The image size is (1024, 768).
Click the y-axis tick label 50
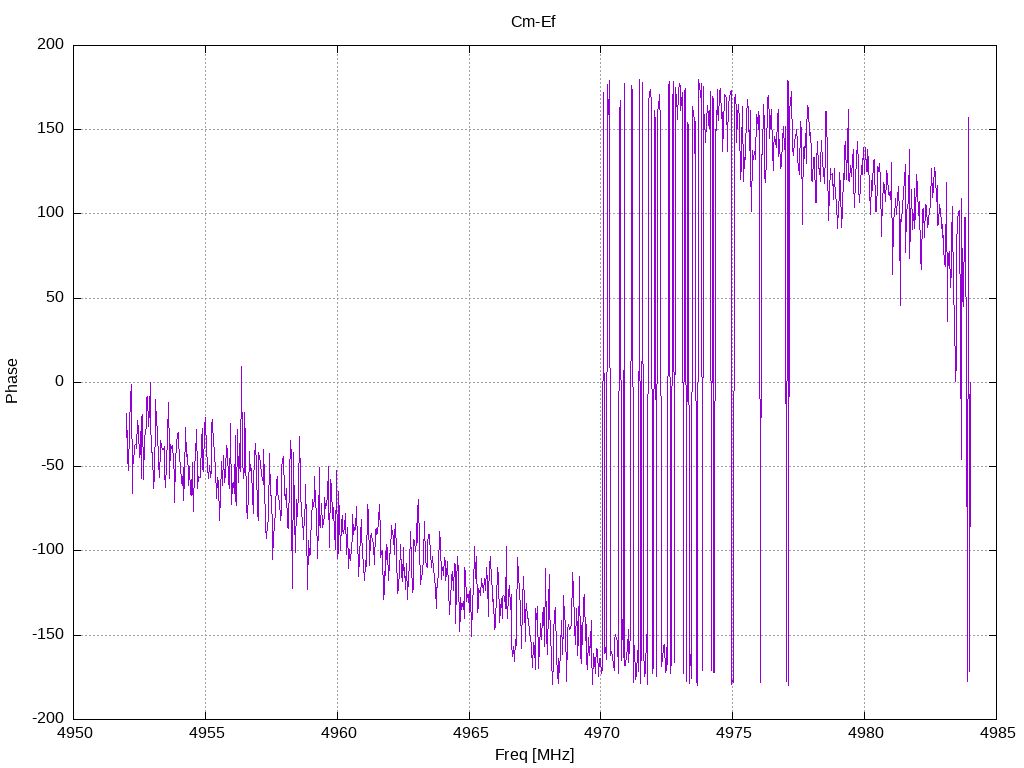[56, 297]
